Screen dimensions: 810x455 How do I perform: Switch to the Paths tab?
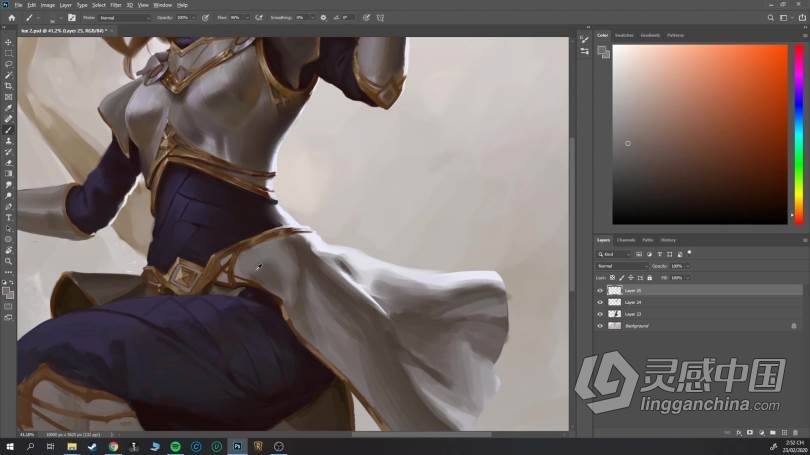(648, 240)
